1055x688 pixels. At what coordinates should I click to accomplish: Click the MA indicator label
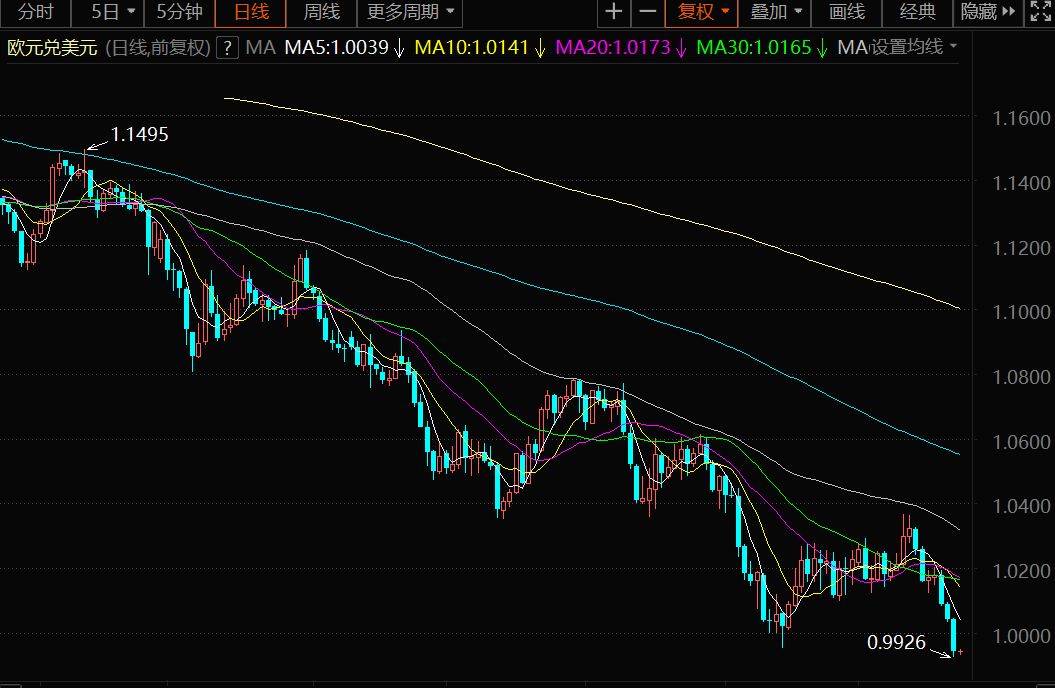point(260,48)
